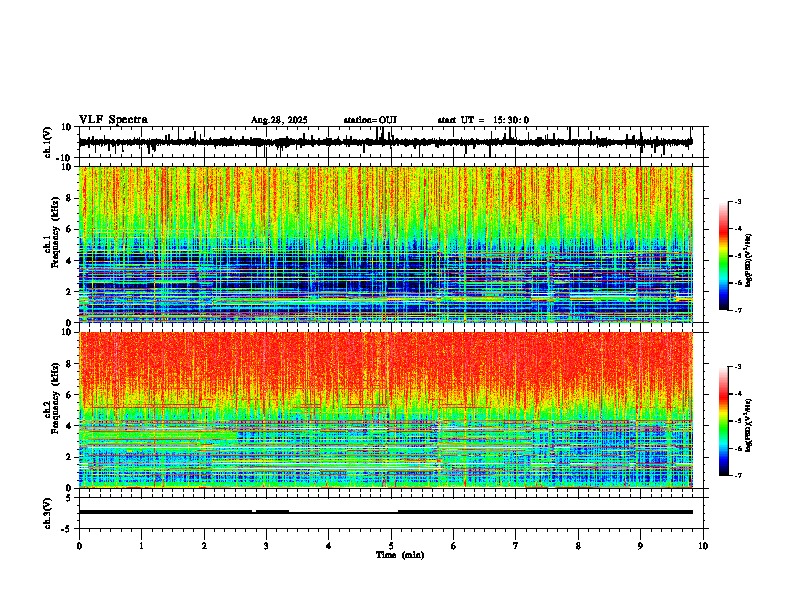Screen dimensions: 792x612
Task: Click the "ch.3(V)" axis label
Action: 48,514
